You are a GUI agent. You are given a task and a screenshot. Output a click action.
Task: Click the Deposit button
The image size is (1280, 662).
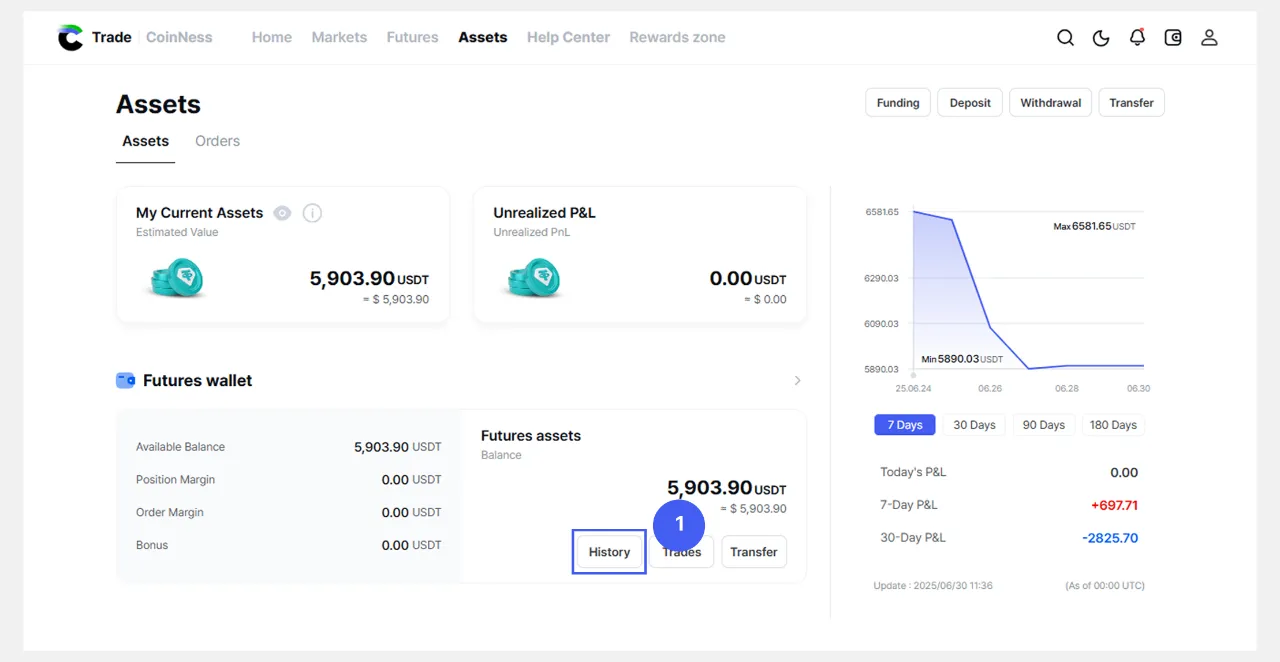click(969, 103)
